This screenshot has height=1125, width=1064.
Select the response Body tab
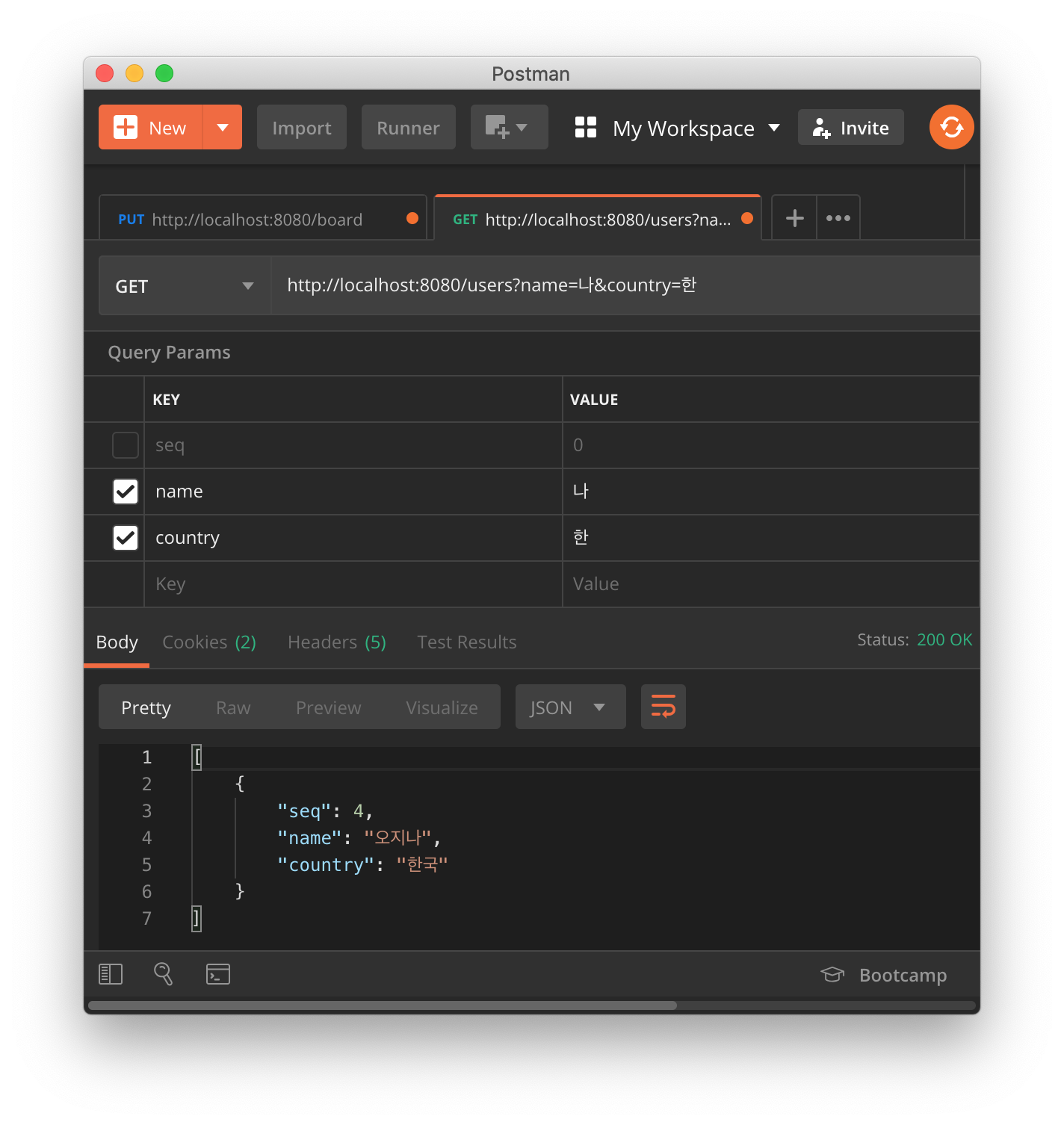tap(117, 642)
